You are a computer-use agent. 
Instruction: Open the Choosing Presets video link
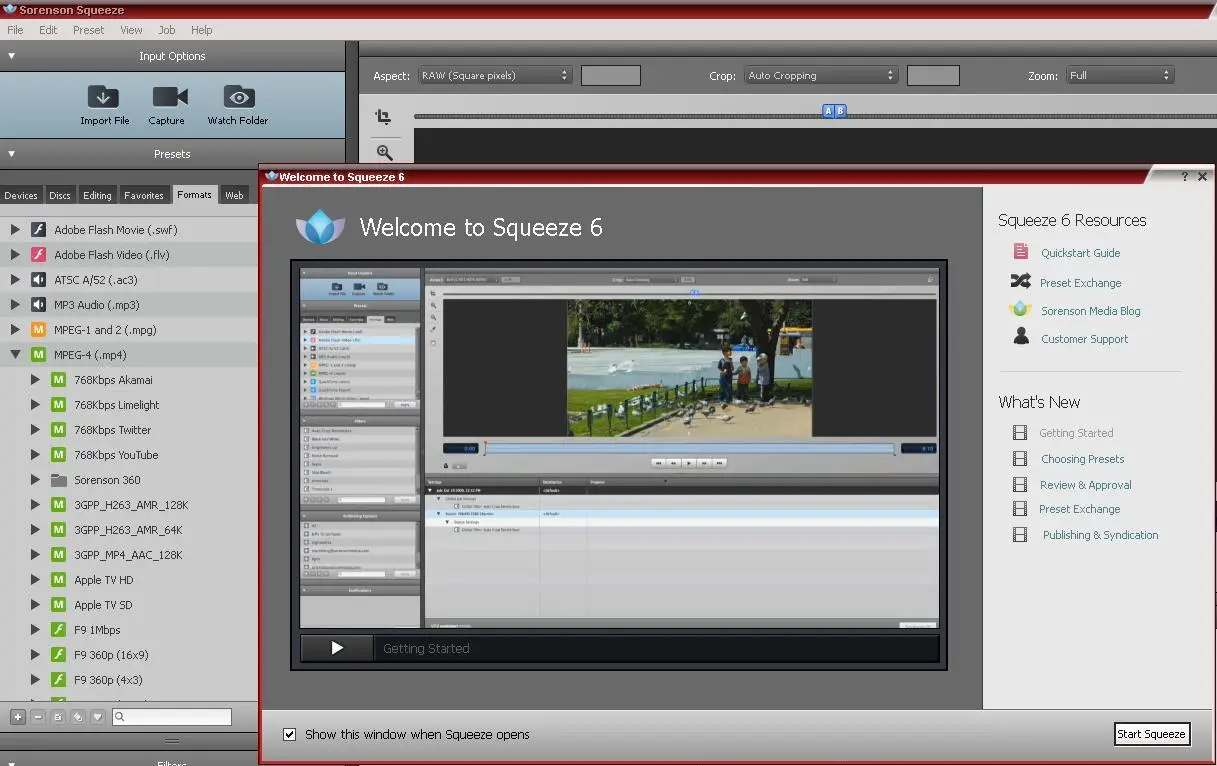pos(1082,459)
